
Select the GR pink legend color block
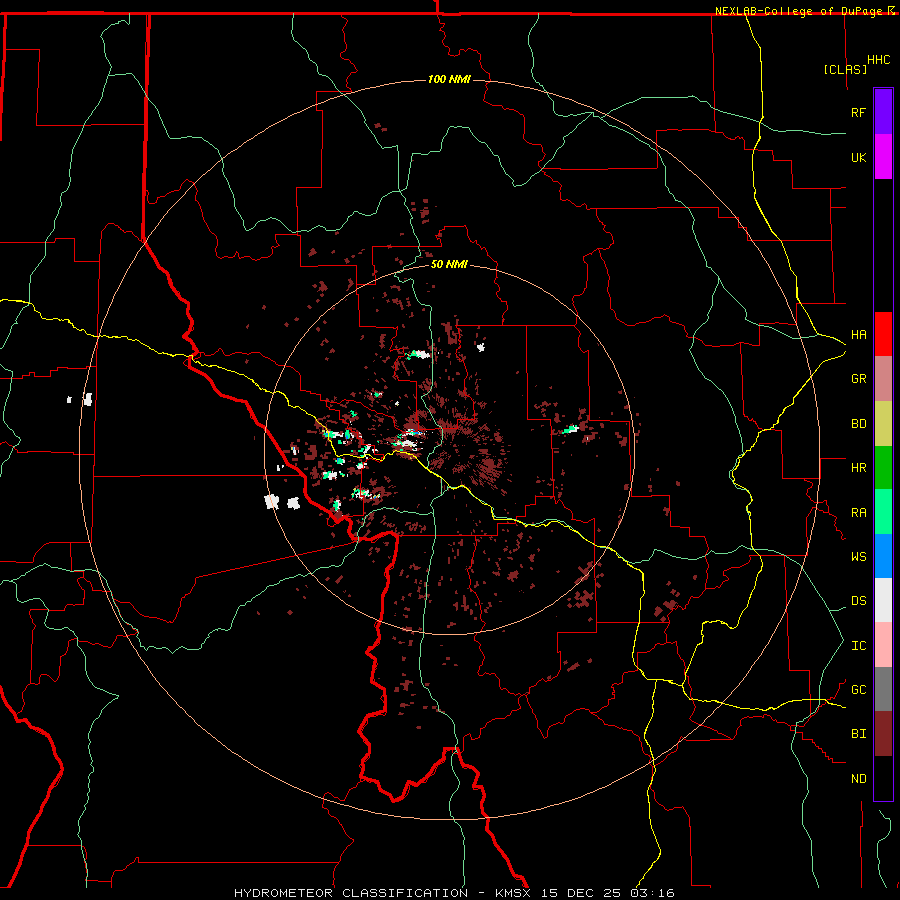point(883,379)
